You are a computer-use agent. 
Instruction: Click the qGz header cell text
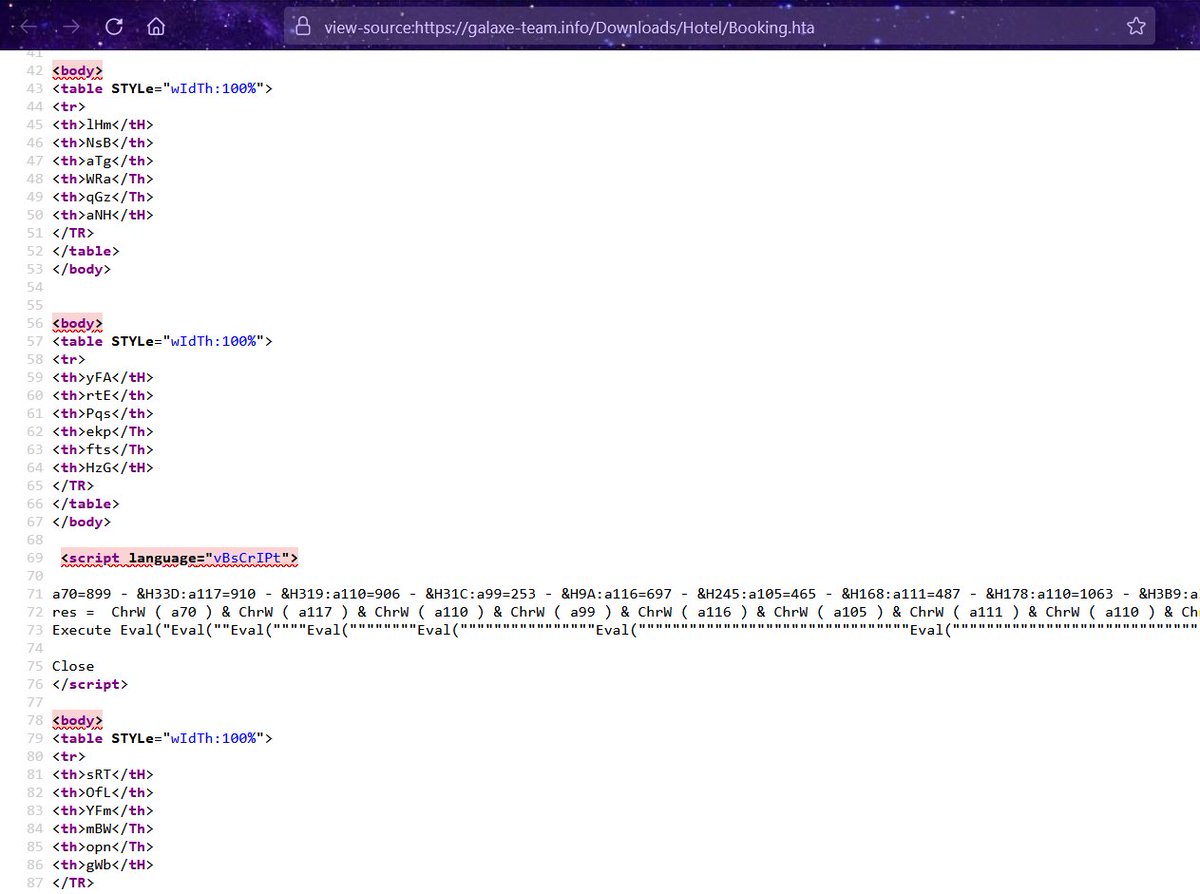[99, 196]
